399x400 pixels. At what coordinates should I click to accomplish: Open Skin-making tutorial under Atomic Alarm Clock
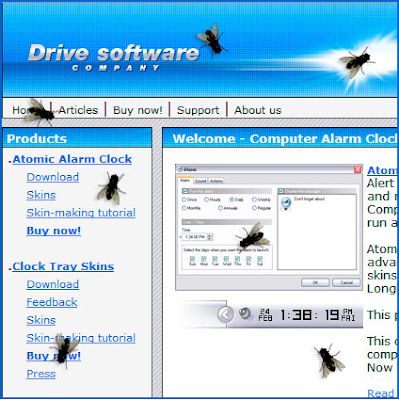[81, 213]
